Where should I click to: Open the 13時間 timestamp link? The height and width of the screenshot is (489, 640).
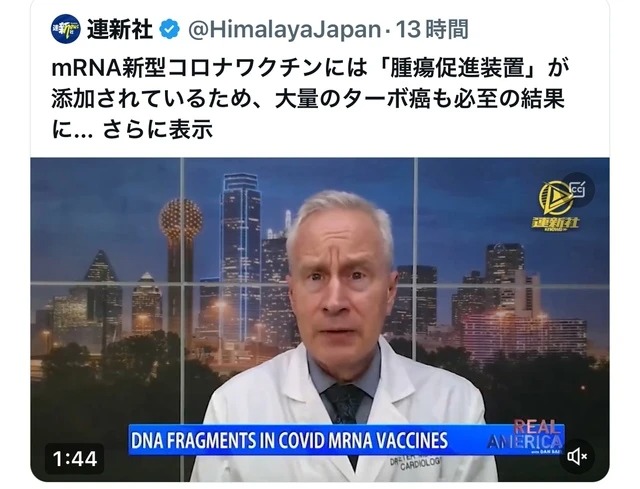432,30
